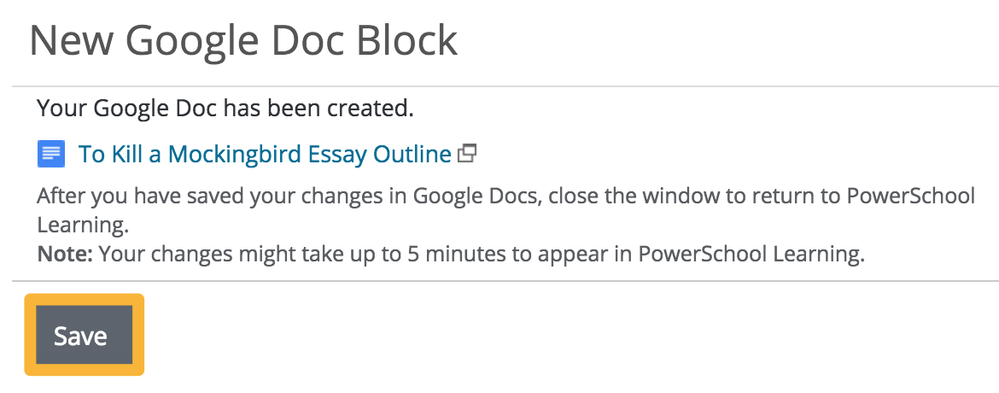Open the To Kill a Mockingbird Essay Outline link
The image size is (999, 393).
click(264, 154)
